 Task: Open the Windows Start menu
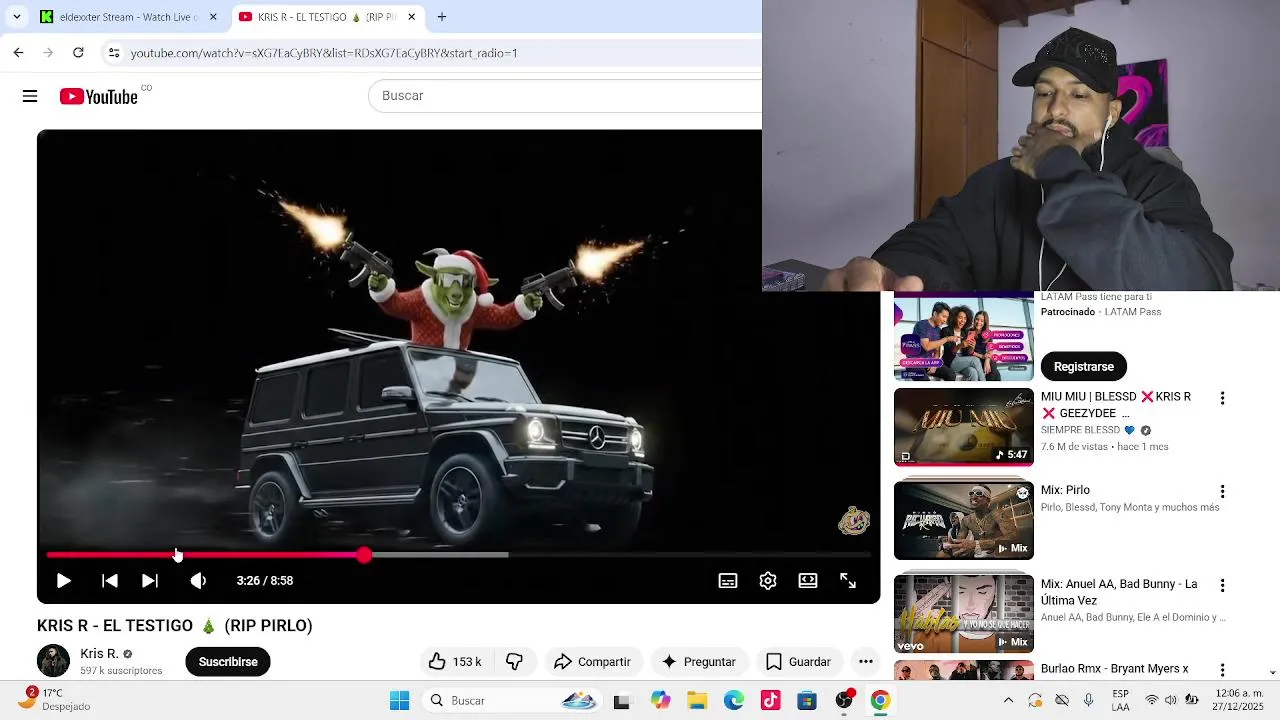coord(399,701)
